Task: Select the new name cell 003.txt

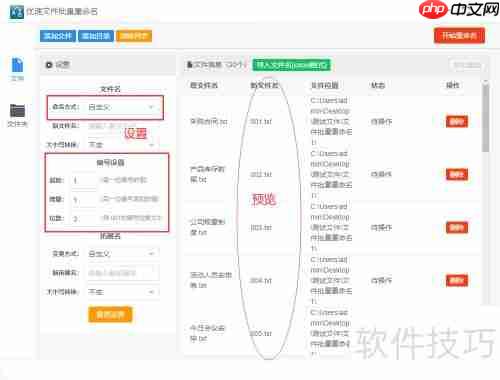Action: pos(261,228)
